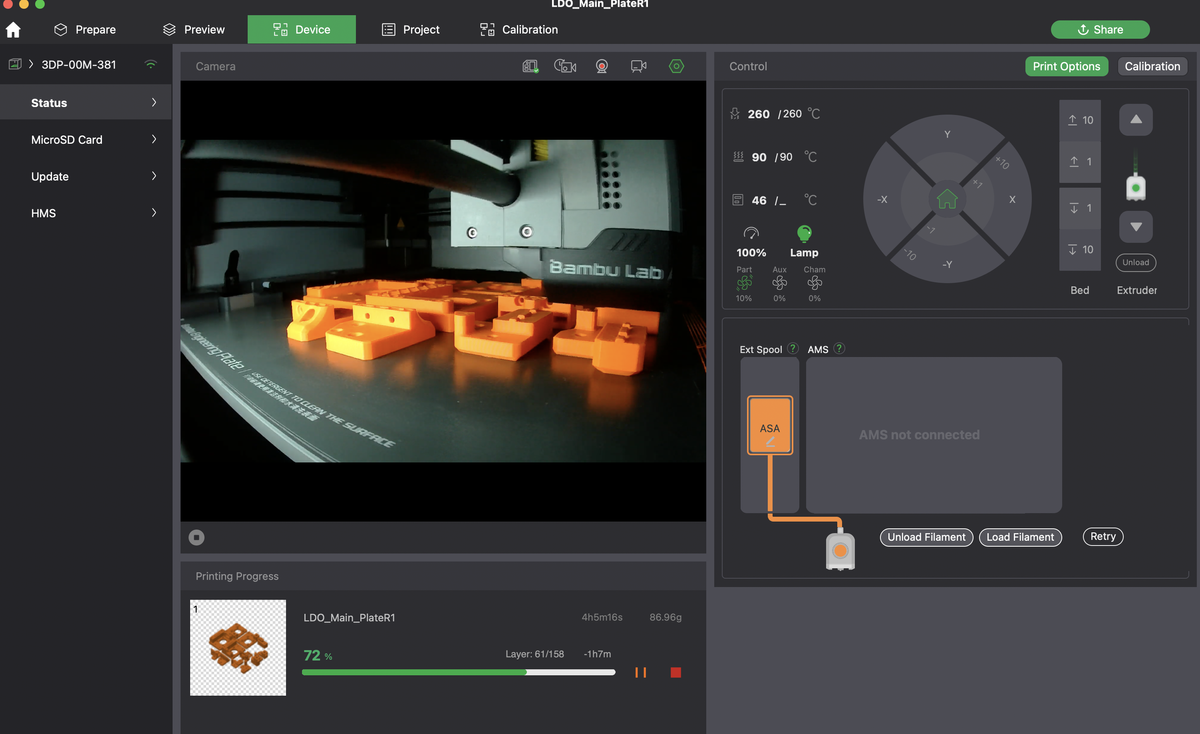Click the SD card status icon
The image size is (1200, 734).
click(531, 66)
